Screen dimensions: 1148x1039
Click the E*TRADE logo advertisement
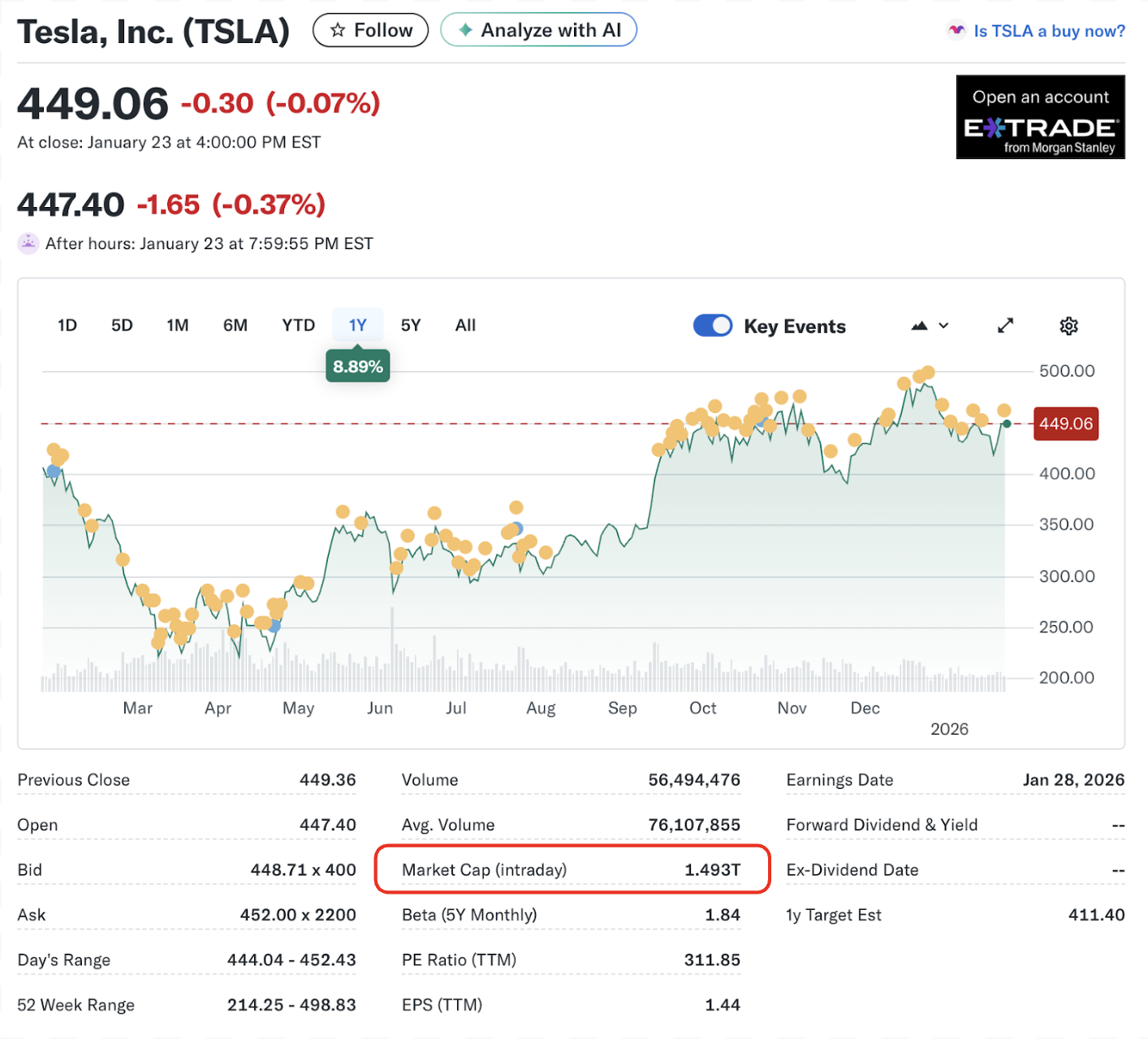pos(1040,118)
